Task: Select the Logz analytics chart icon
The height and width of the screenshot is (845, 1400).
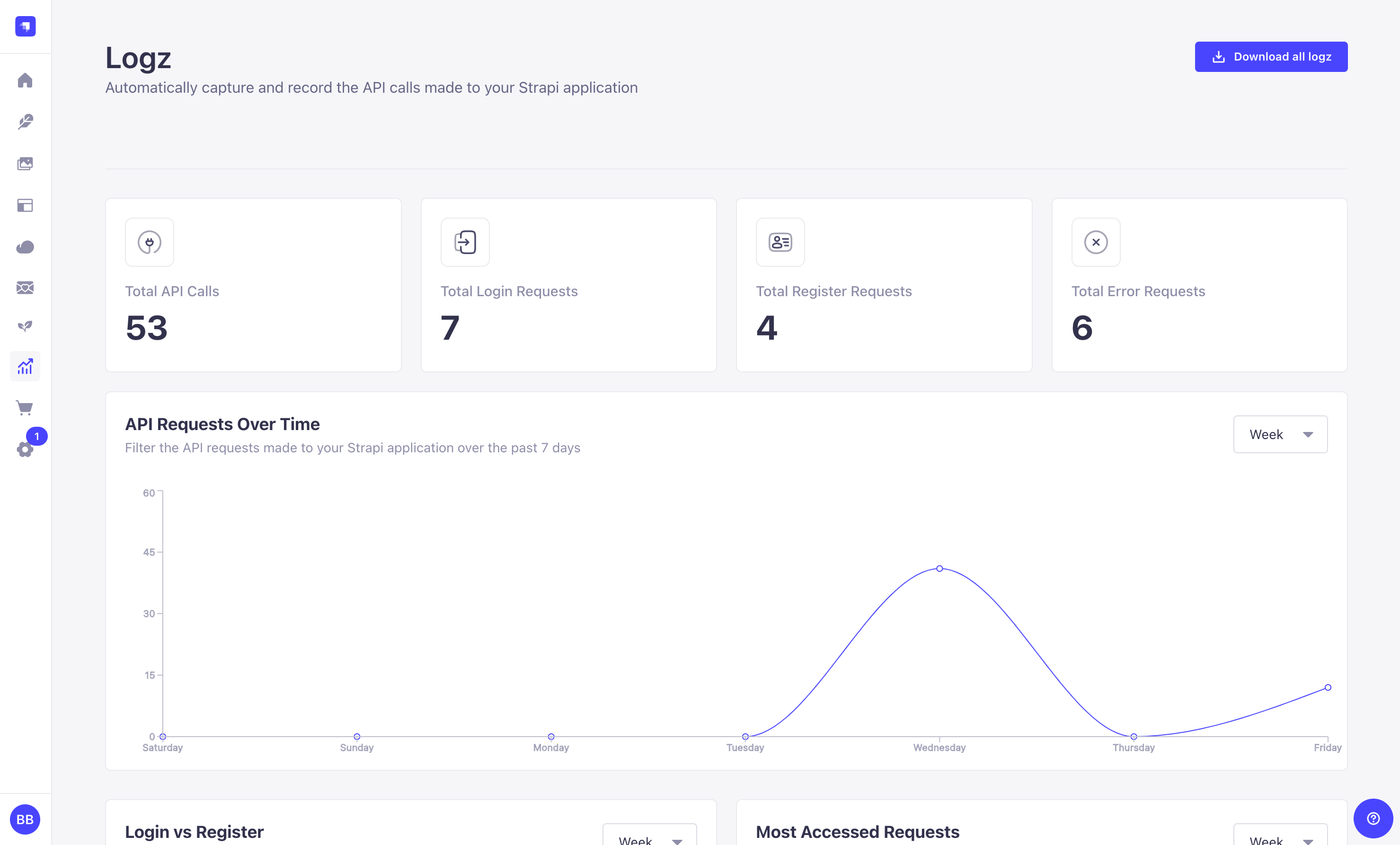Action: pos(25,366)
